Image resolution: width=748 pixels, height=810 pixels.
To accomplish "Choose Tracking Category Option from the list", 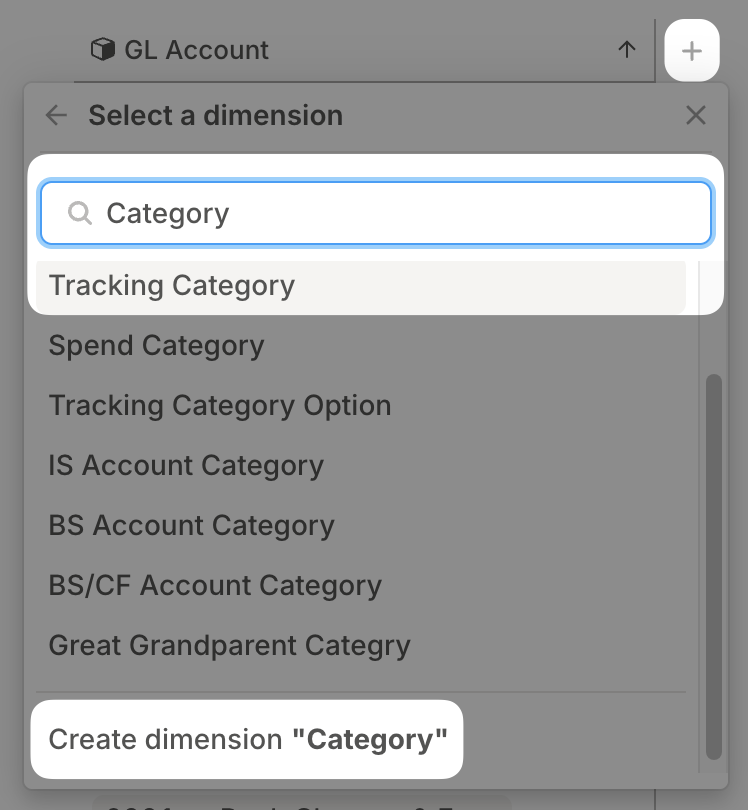I will pos(219,405).
